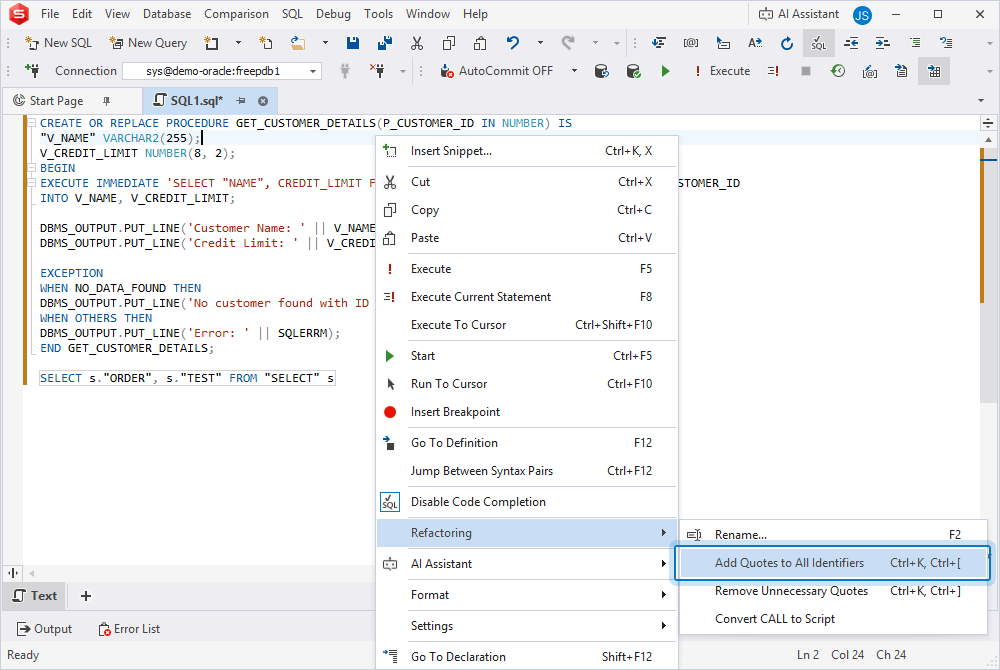
Task: Click the Execute button in the toolbar
Action: [x=722, y=71]
